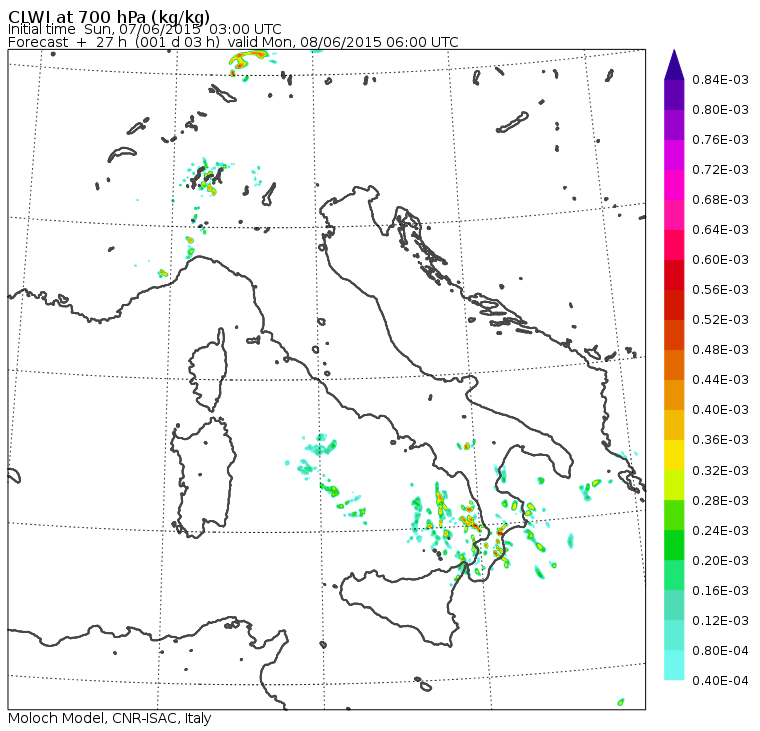760x731 pixels.
Task: Click the yellow colorbar segment above 0.32E-03
Action: tap(674, 455)
